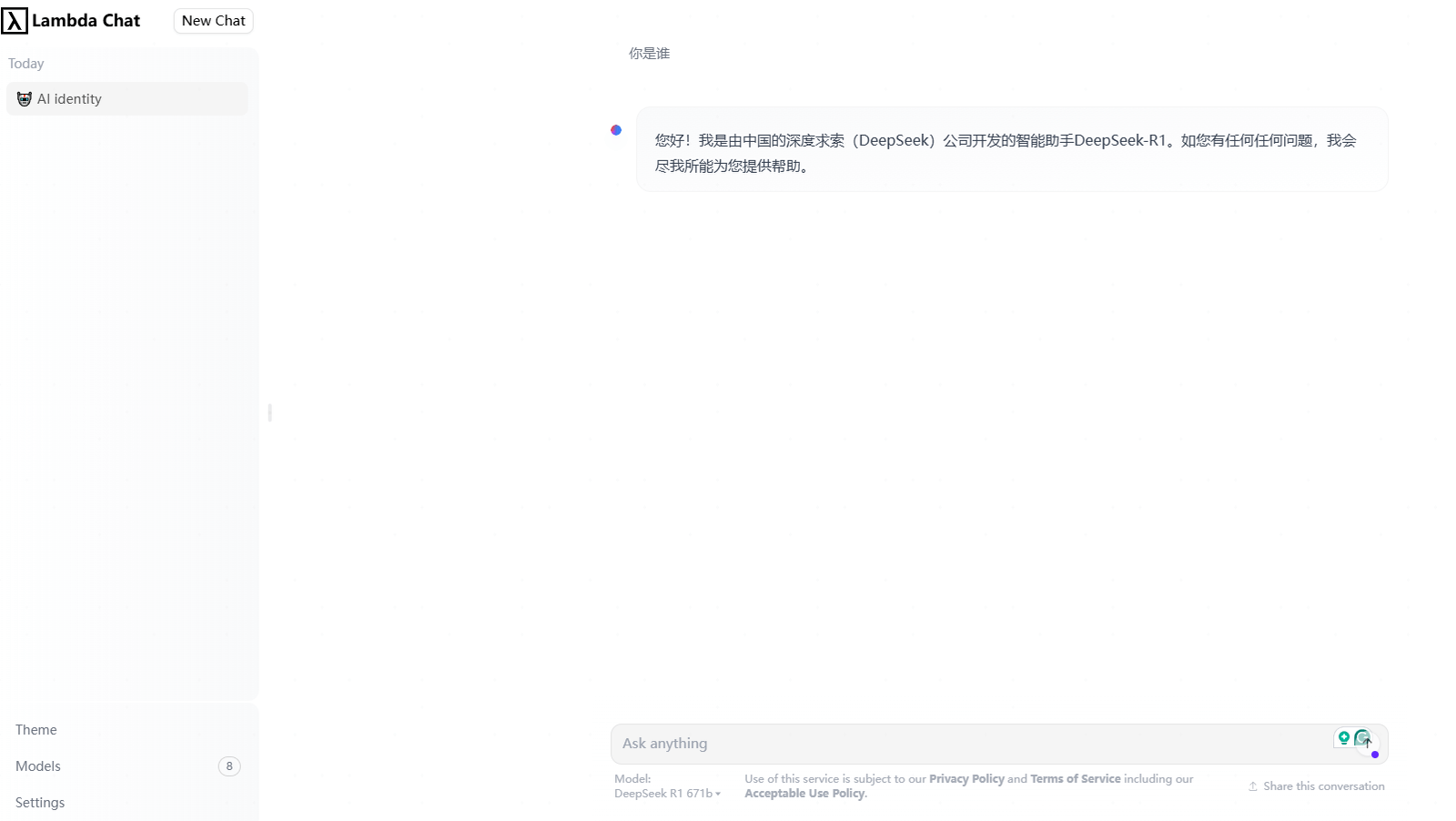Viewport: 1456px width, 821px height.
Task: Expand the DeepSeek R1 671b model dropdown
Action: point(667,794)
